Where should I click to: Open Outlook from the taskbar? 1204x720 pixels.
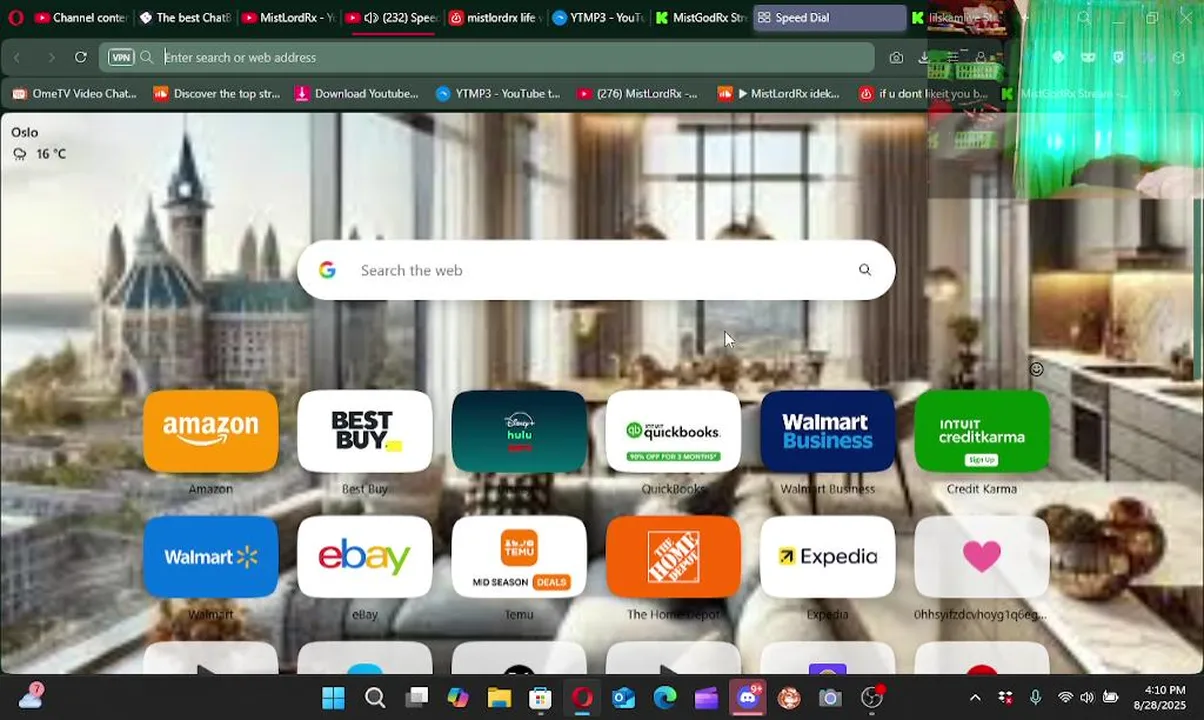pos(624,697)
